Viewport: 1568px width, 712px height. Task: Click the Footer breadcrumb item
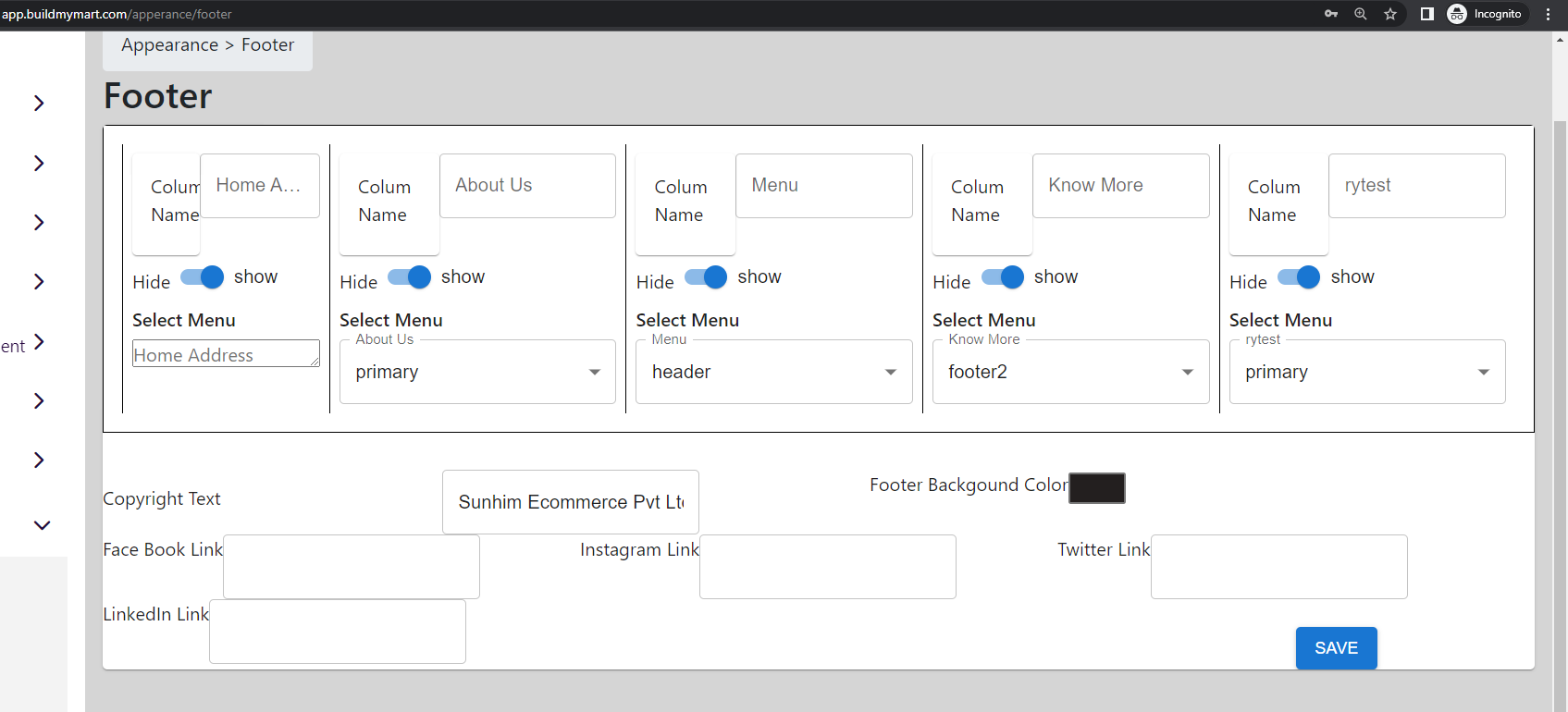267,44
